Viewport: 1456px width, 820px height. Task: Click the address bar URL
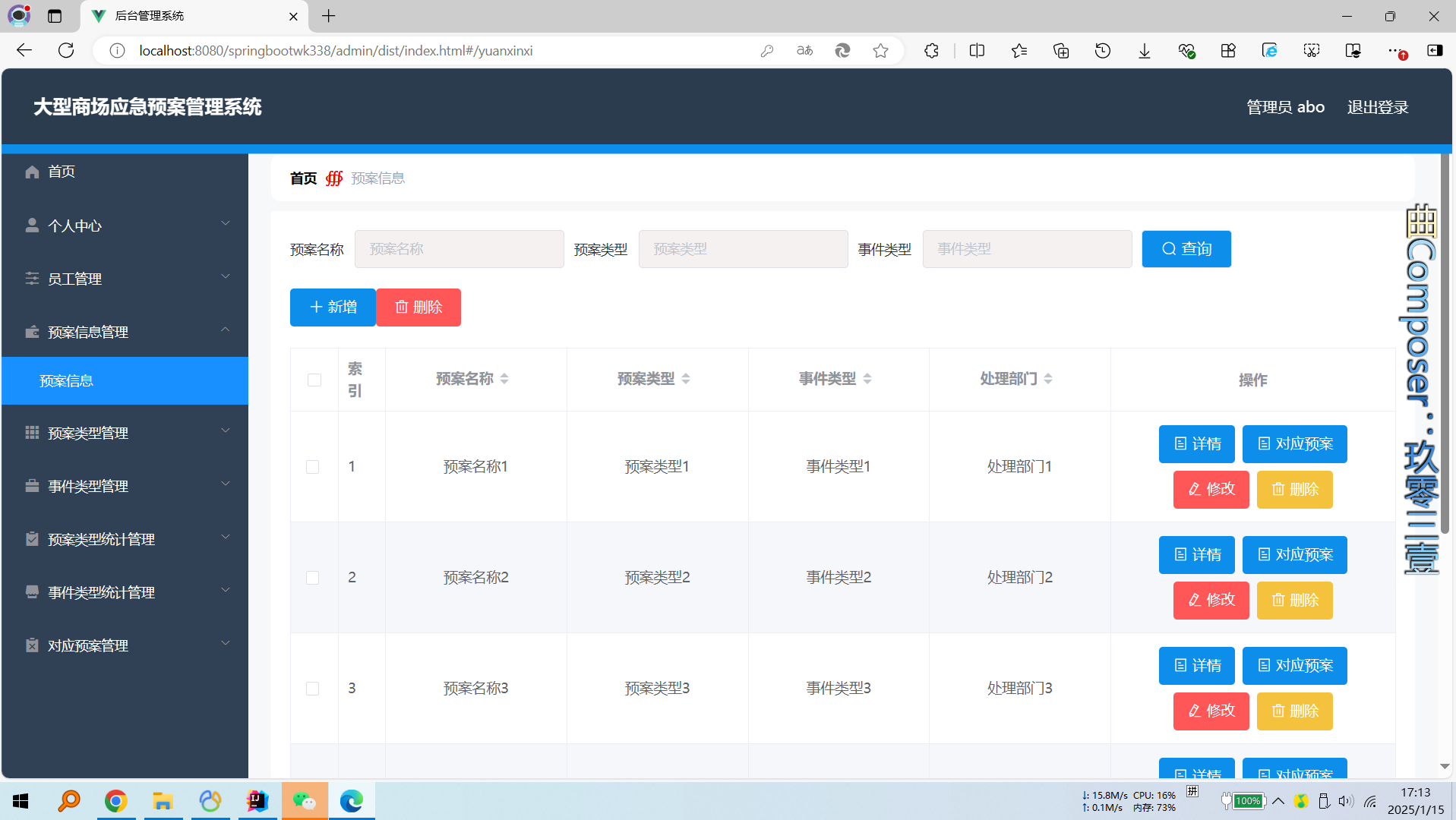click(336, 51)
